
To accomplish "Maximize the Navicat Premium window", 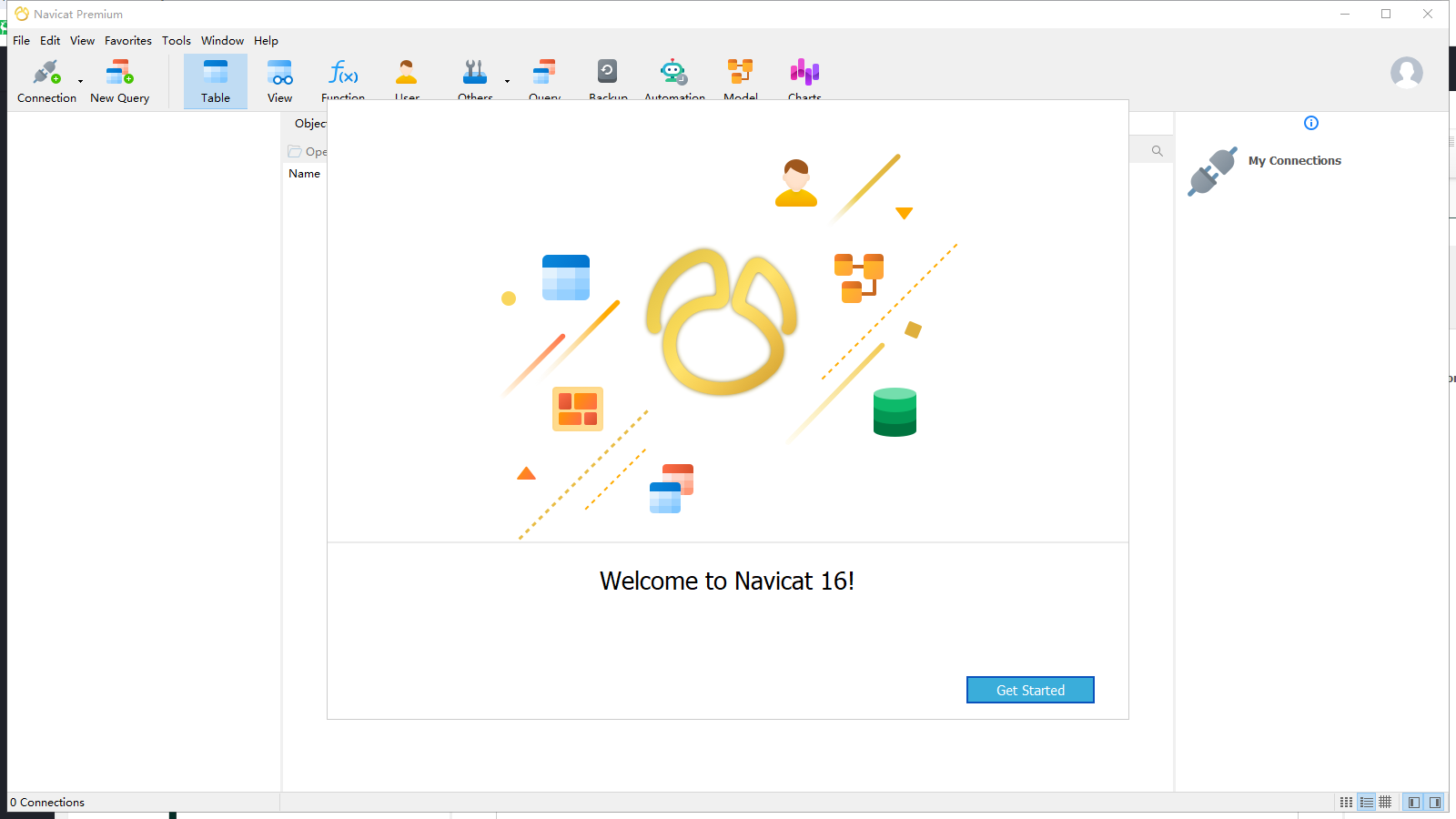I will tap(1386, 14).
